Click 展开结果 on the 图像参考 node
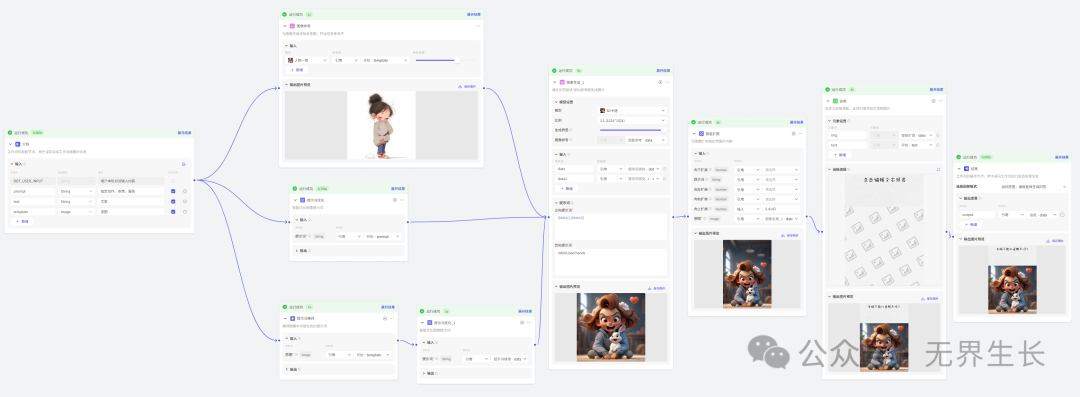 coord(474,14)
